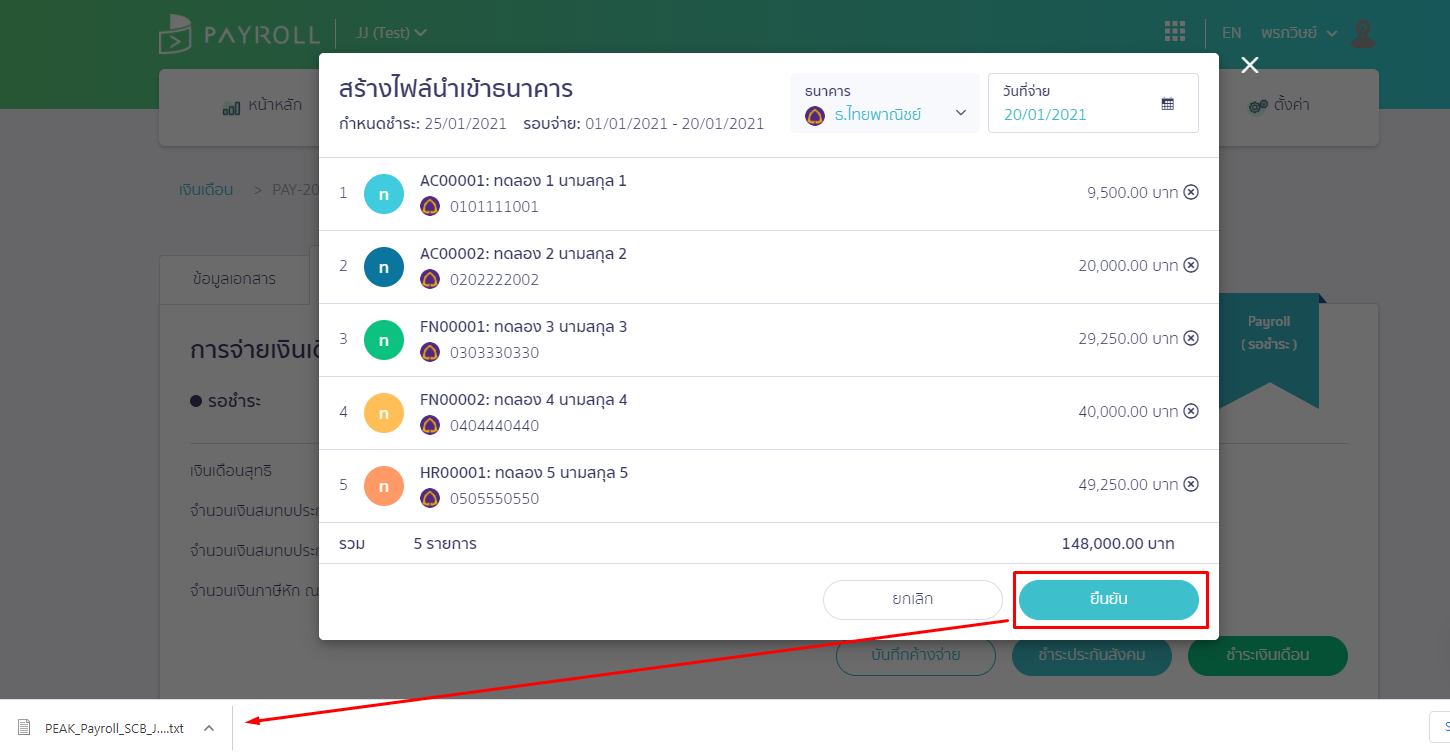Open download options for PEAK_Payroll_SCB file
This screenshot has height=754, width=1450.
click(209, 728)
